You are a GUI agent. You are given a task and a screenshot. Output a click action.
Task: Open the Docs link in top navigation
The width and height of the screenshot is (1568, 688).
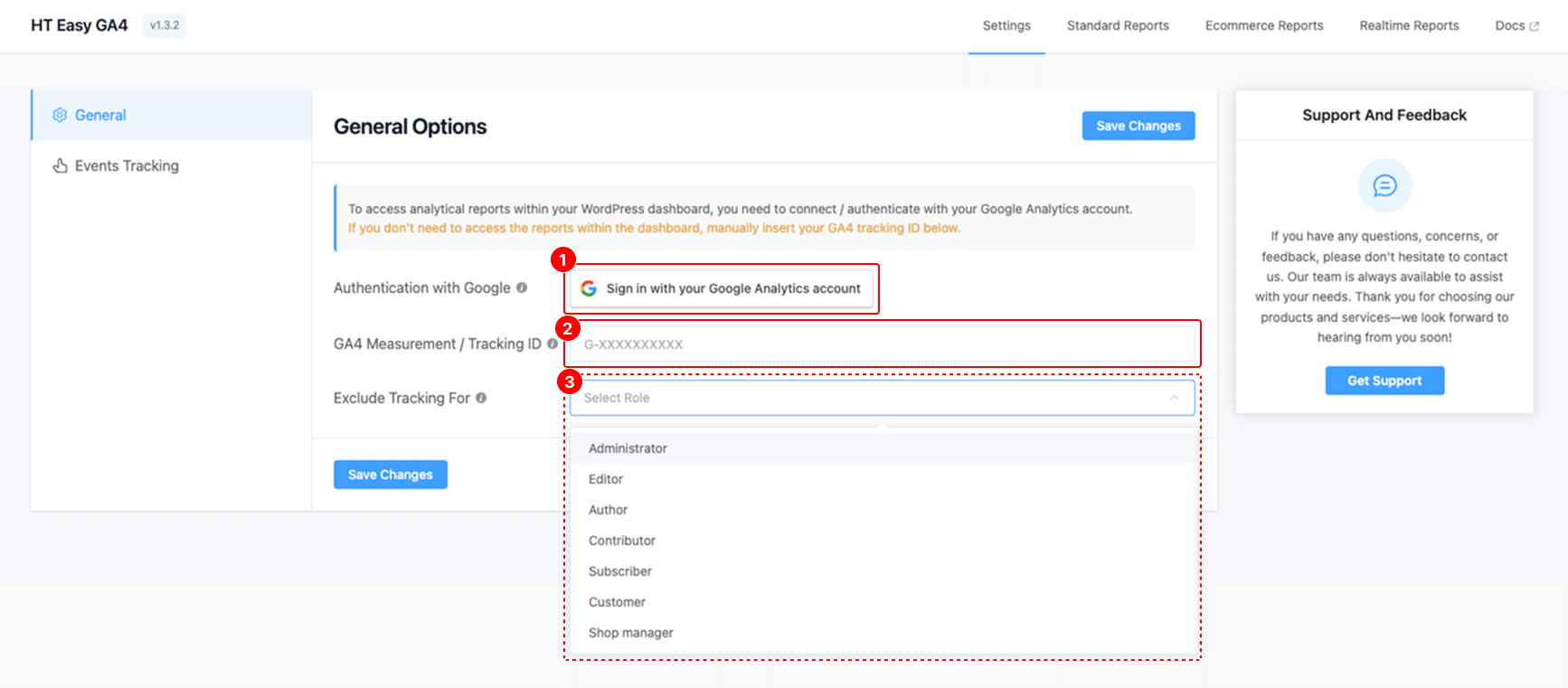click(1516, 25)
